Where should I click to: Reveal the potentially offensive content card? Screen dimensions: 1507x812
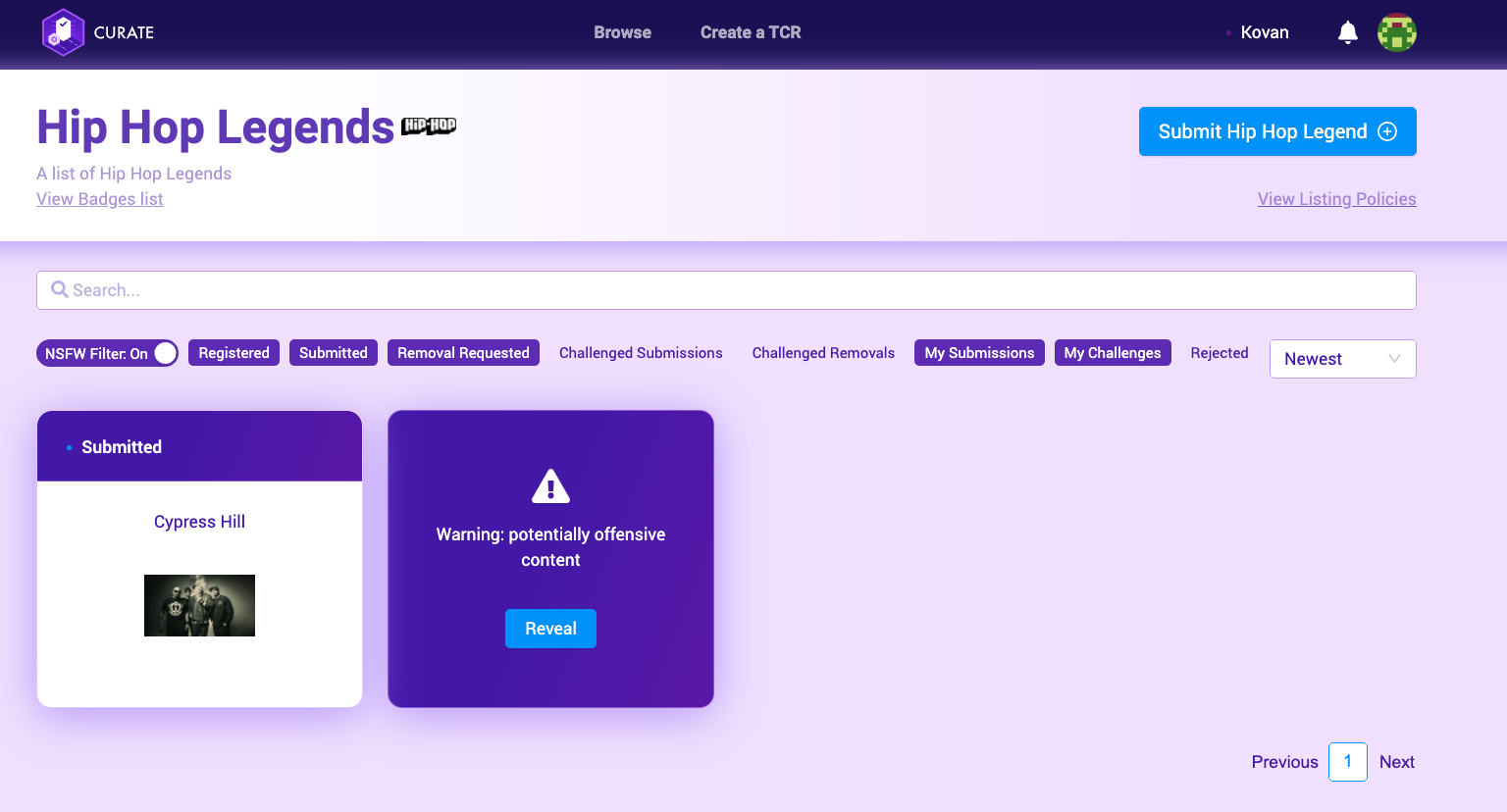pyautogui.click(x=550, y=629)
